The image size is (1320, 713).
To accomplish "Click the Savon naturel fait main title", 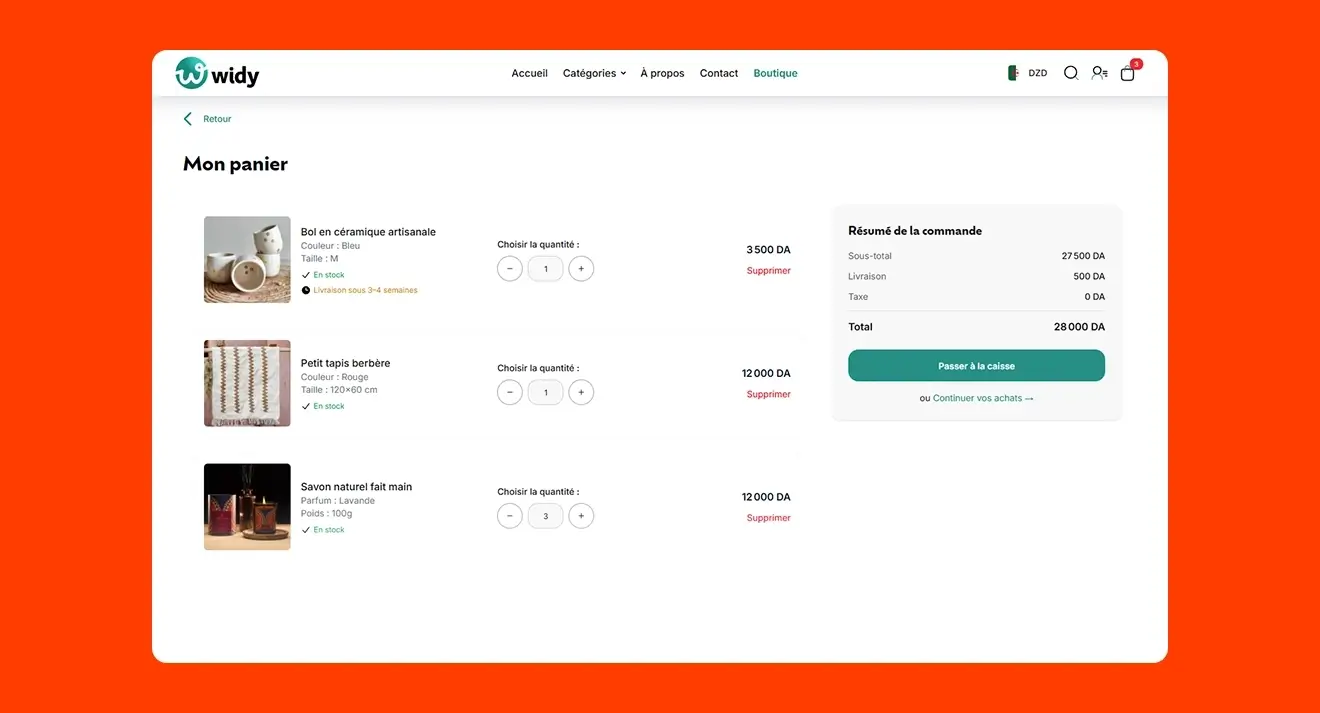I will click(x=356, y=487).
